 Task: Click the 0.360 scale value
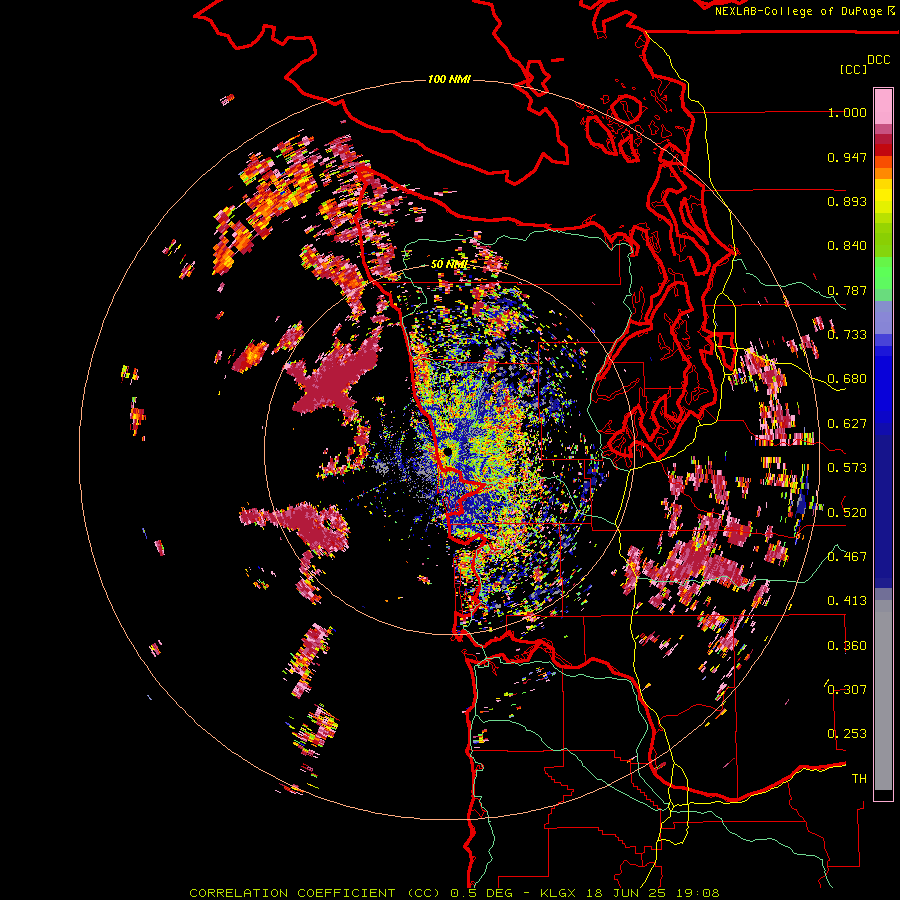[x=847, y=646]
